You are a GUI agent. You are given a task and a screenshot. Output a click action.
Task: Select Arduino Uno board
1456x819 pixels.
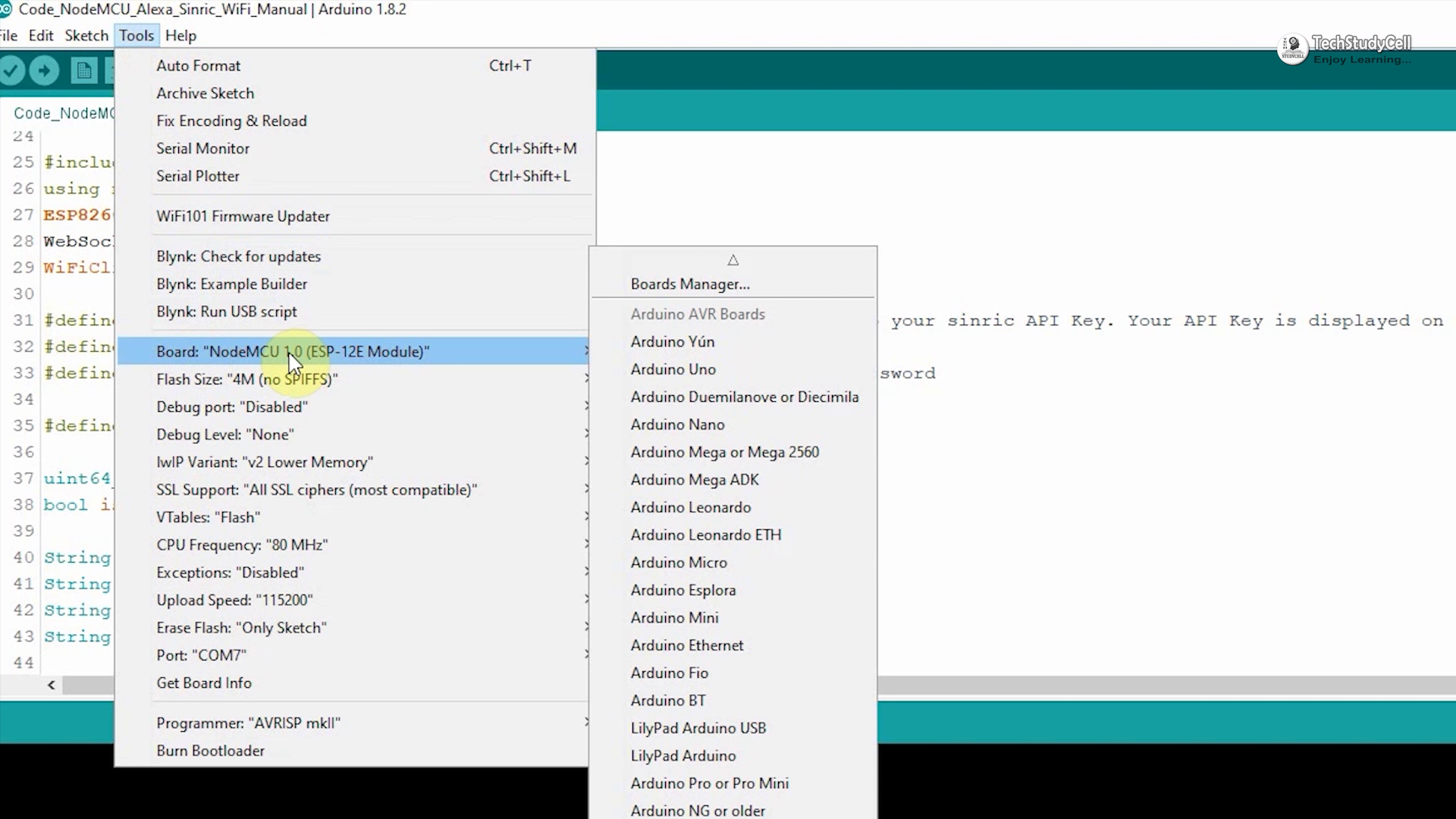coord(673,369)
